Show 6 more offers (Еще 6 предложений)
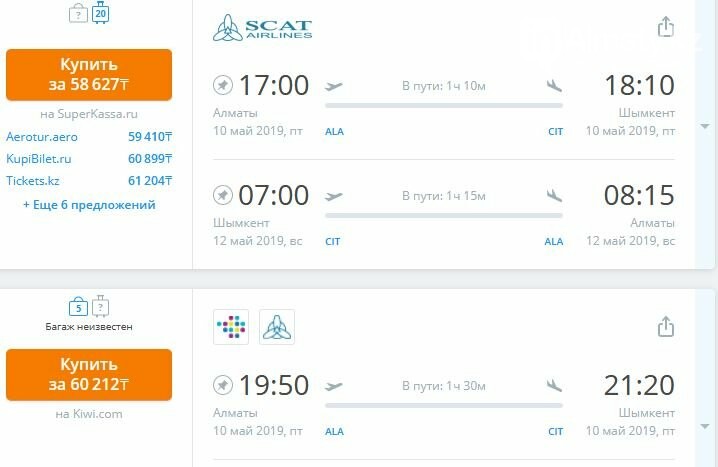Screen dimensions: 718x467 89,205
